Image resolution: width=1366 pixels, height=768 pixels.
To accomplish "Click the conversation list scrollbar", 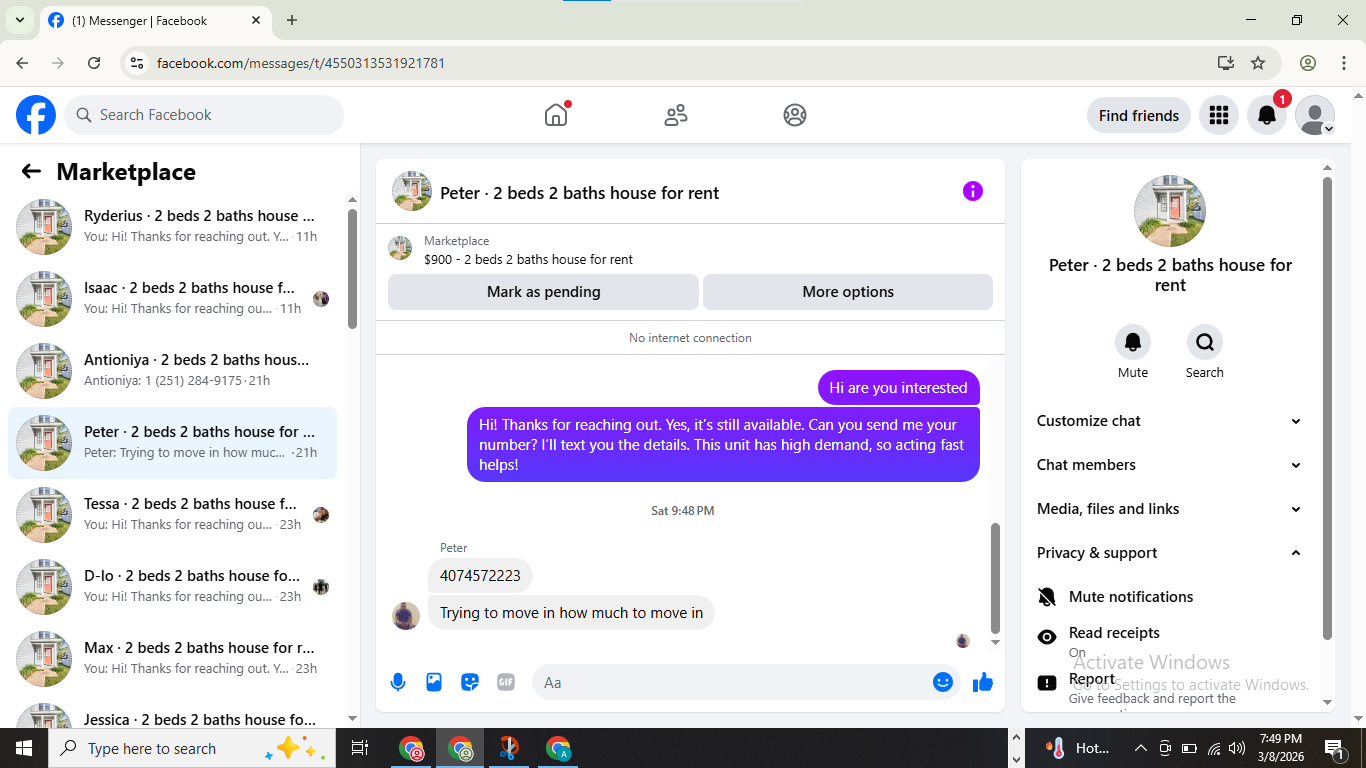I will tap(352, 268).
